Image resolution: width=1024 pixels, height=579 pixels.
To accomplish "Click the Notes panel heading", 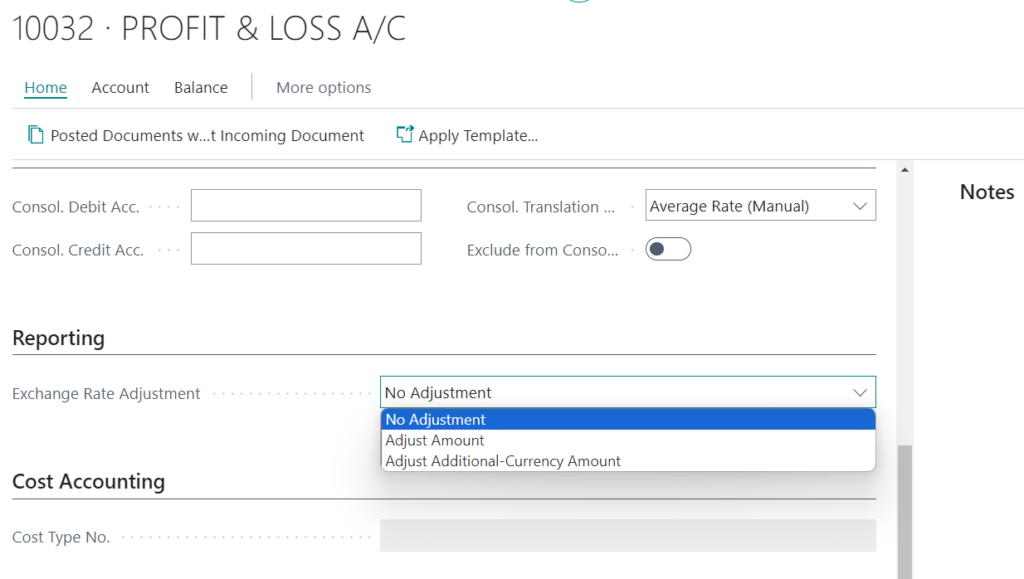I will coord(987,192).
